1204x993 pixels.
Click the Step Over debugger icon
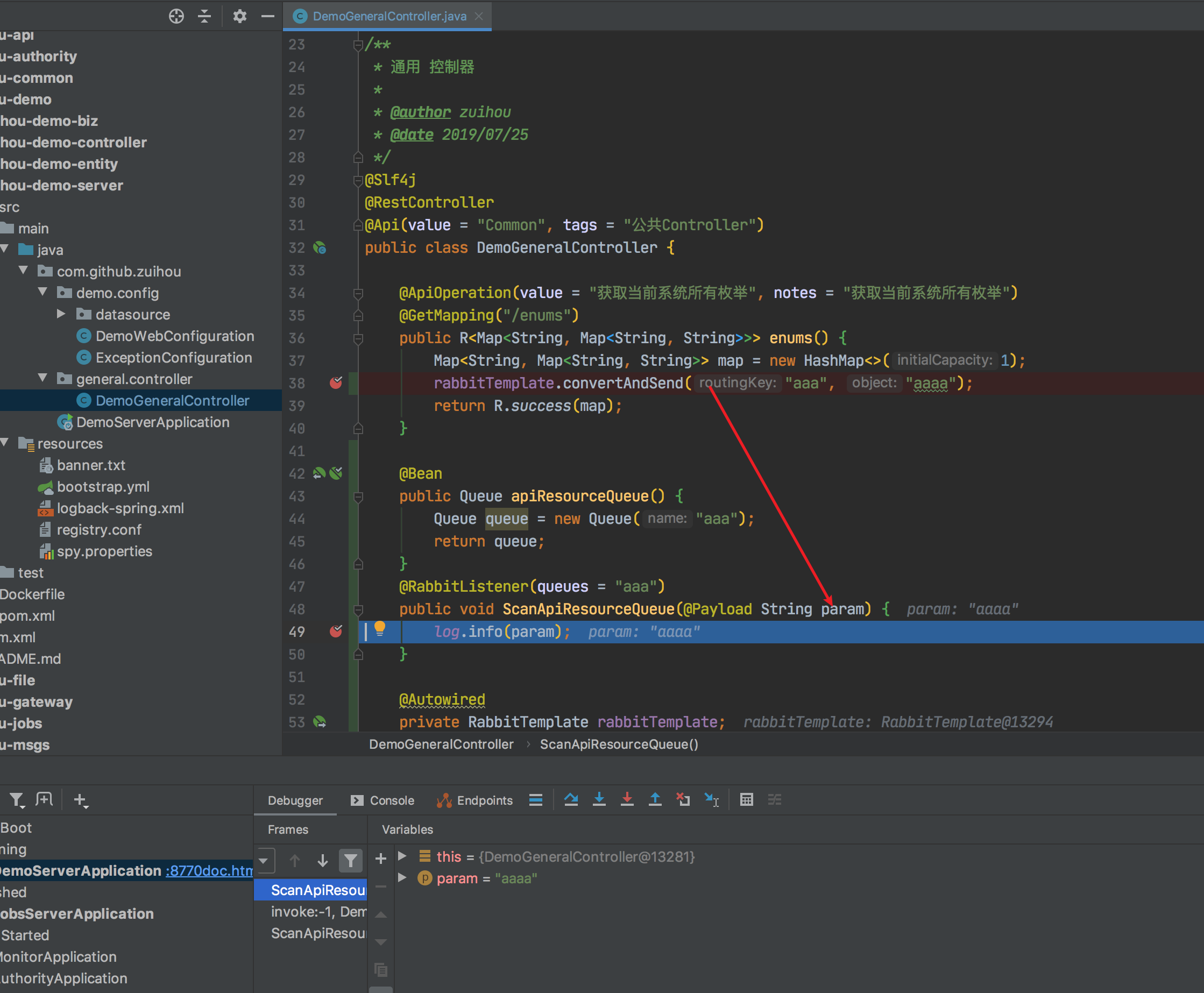point(571,800)
